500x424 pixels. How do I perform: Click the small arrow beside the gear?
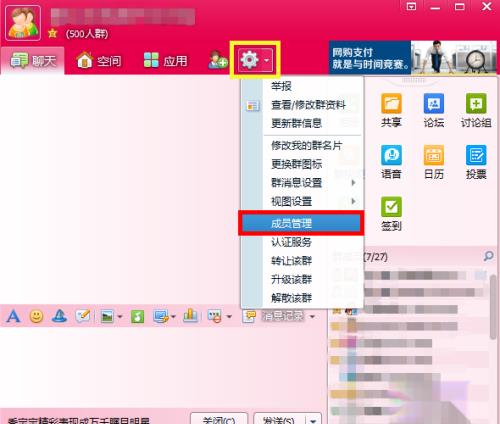(267, 61)
